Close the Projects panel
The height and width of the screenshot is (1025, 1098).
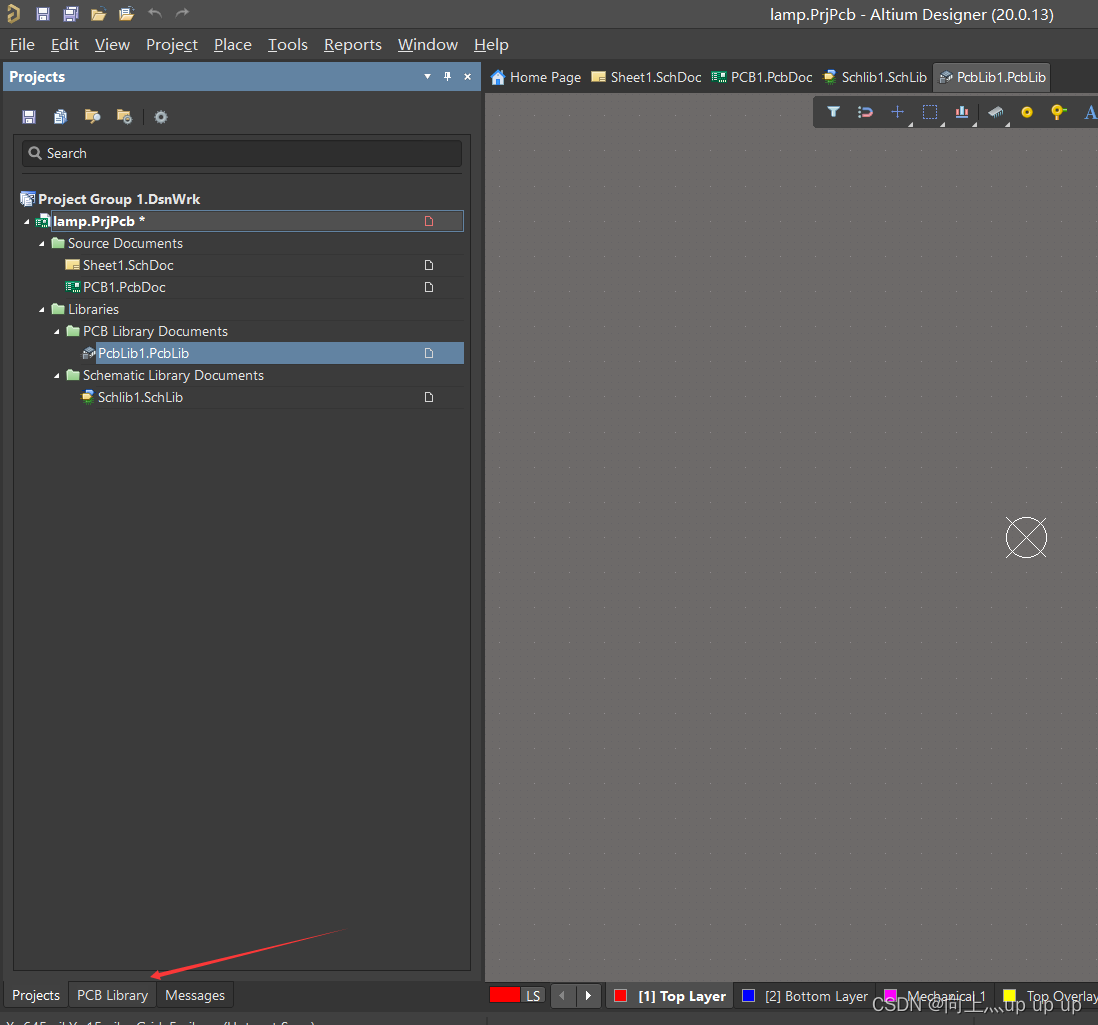click(467, 76)
